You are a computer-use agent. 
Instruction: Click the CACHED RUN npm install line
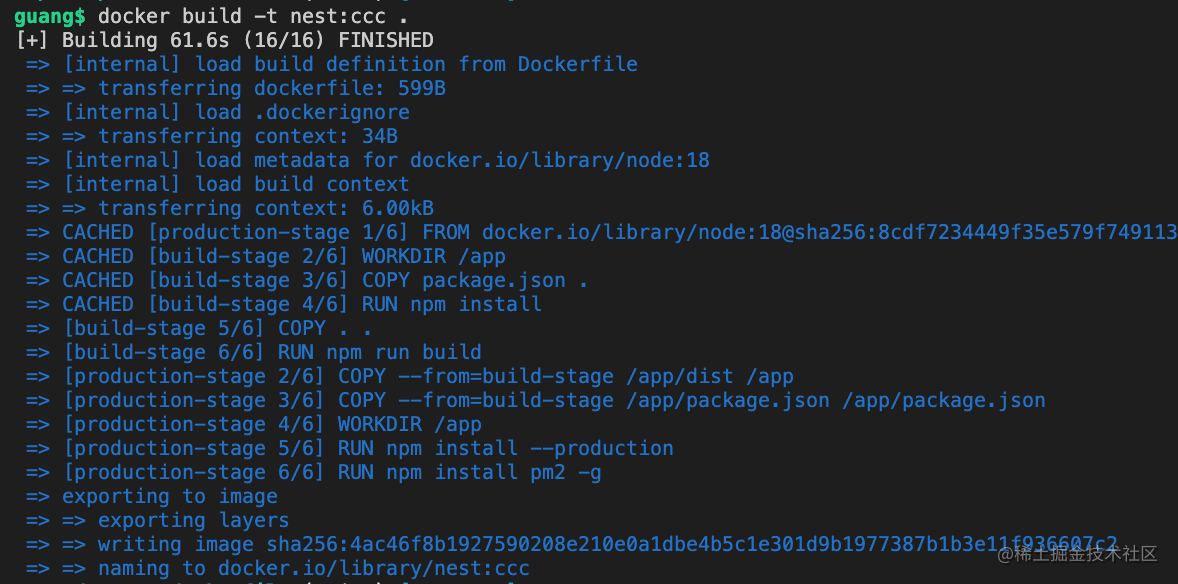284,304
